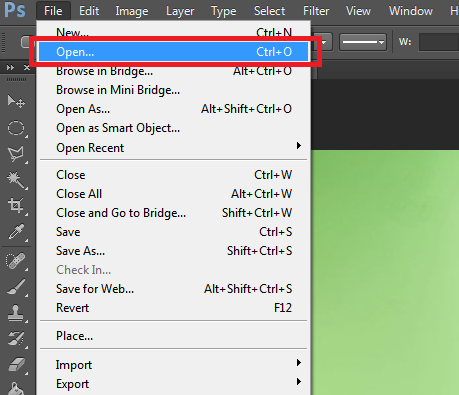The width and height of the screenshot is (459, 395).
Task: Choose Close All menu entry
Action: pyautogui.click(x=173, y=194)
